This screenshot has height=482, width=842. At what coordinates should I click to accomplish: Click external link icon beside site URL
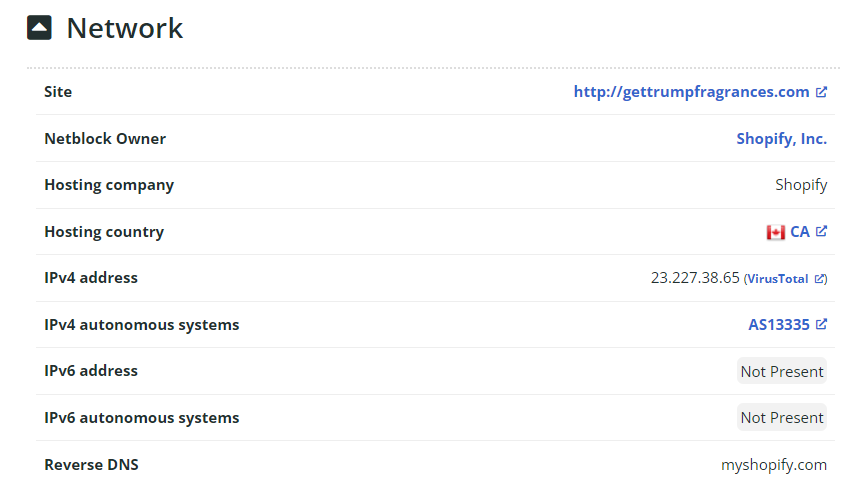tap(821, 92)
